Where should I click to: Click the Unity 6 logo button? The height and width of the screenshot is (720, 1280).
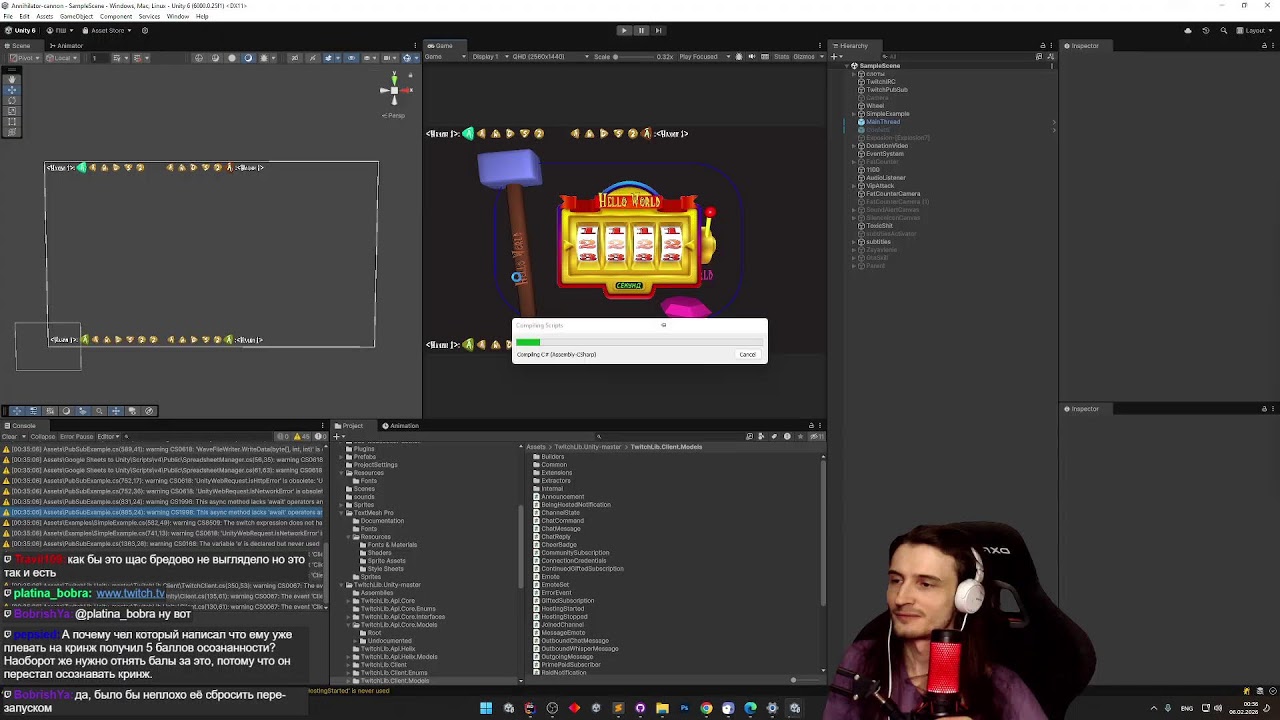coord(20,30)
